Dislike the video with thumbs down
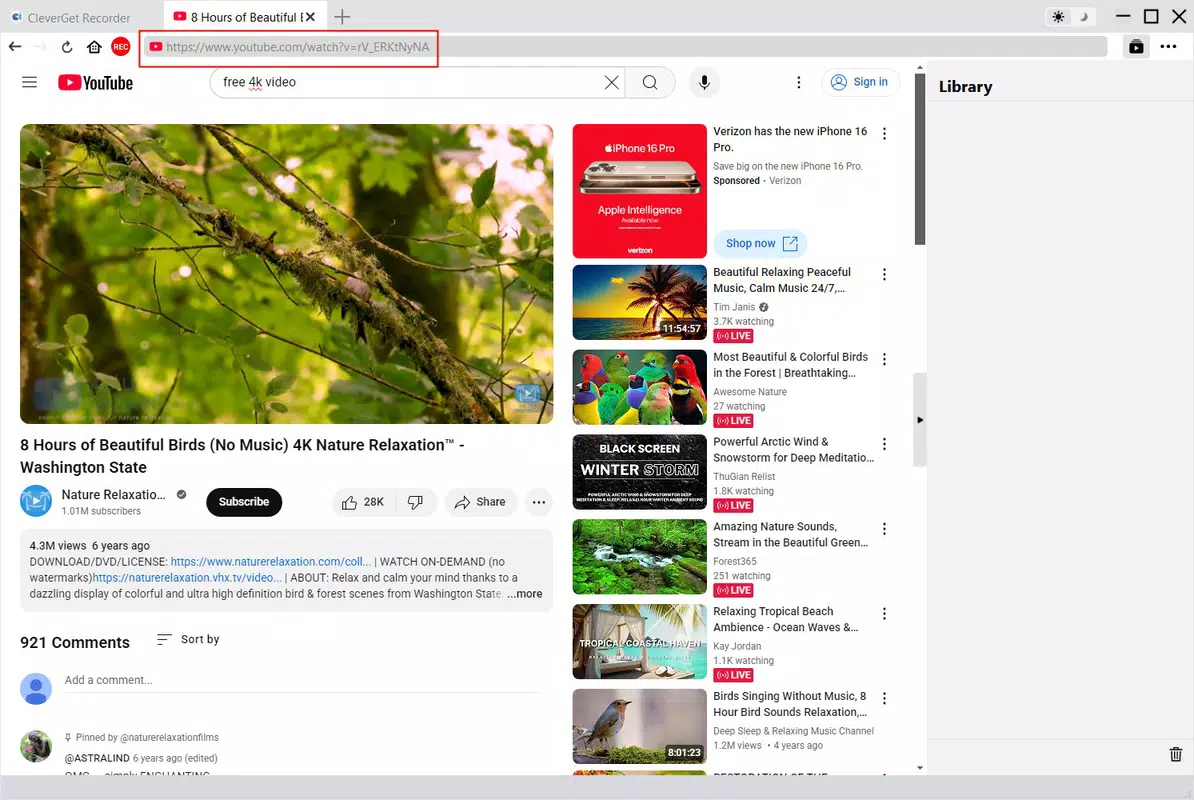The width and height of the screenshot is (1194, 800). click(x=416, y=502)
